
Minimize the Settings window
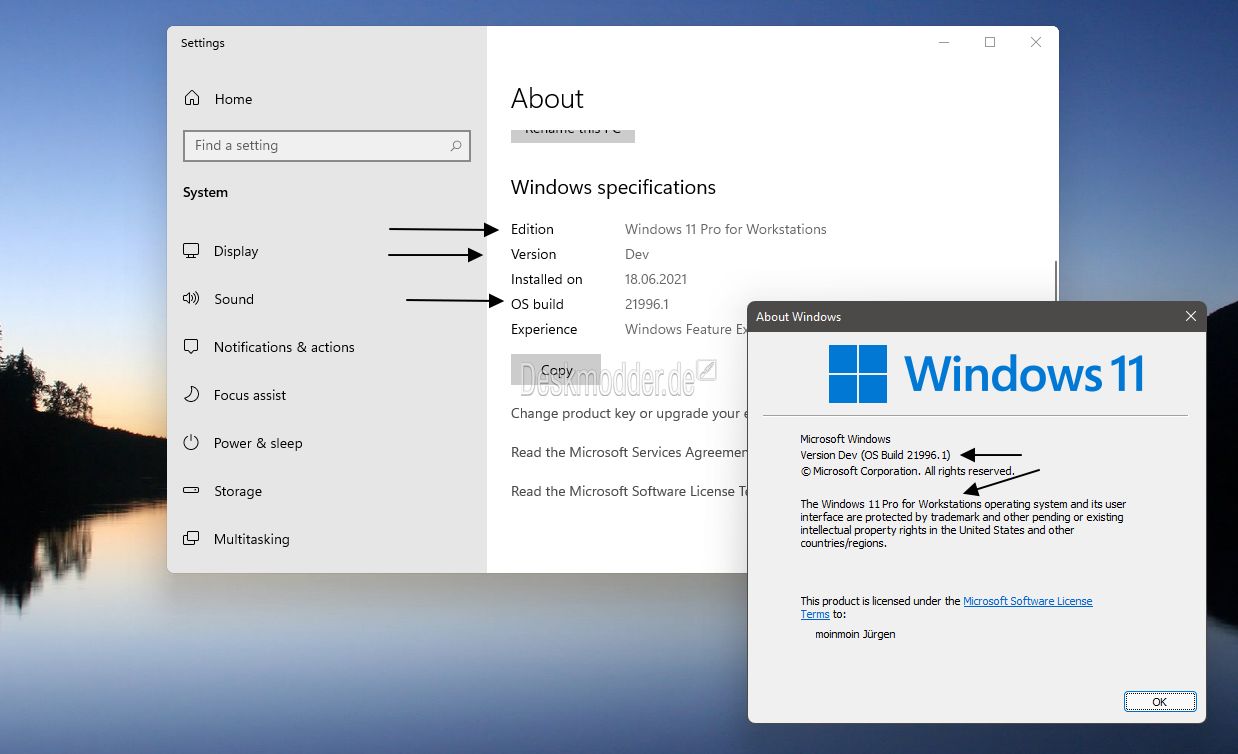944,42
